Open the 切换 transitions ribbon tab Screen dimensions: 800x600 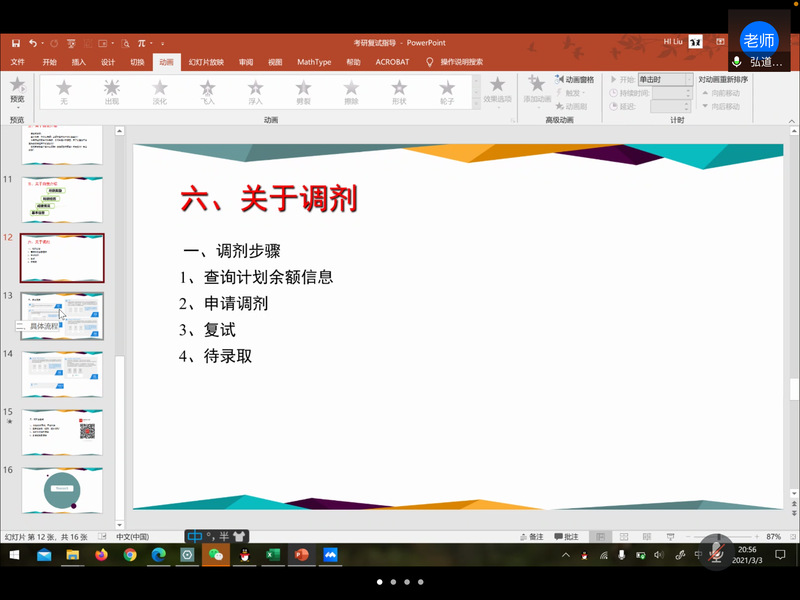coord(137,61)
